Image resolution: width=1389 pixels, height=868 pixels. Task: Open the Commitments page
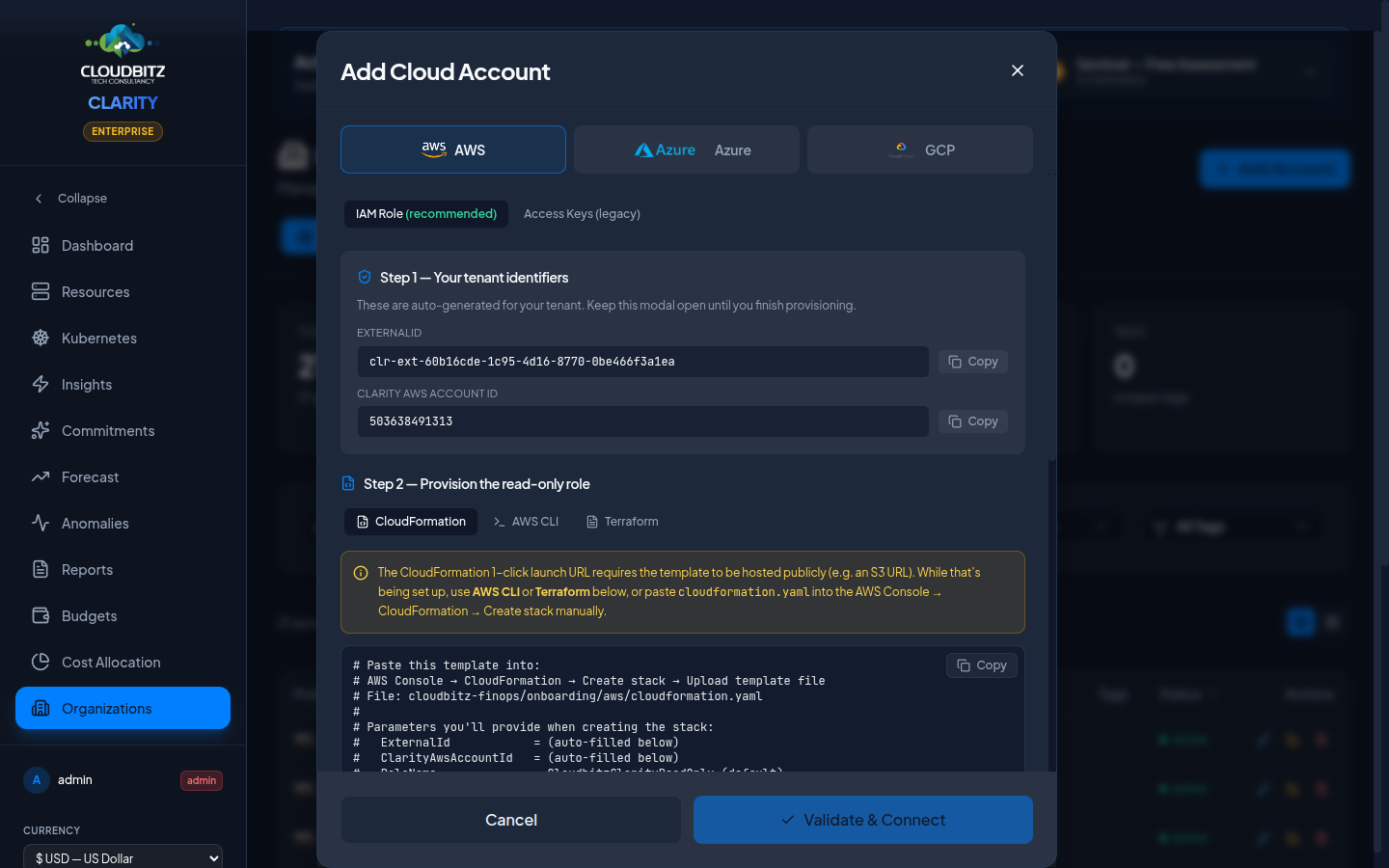click(x=123, y=430)
